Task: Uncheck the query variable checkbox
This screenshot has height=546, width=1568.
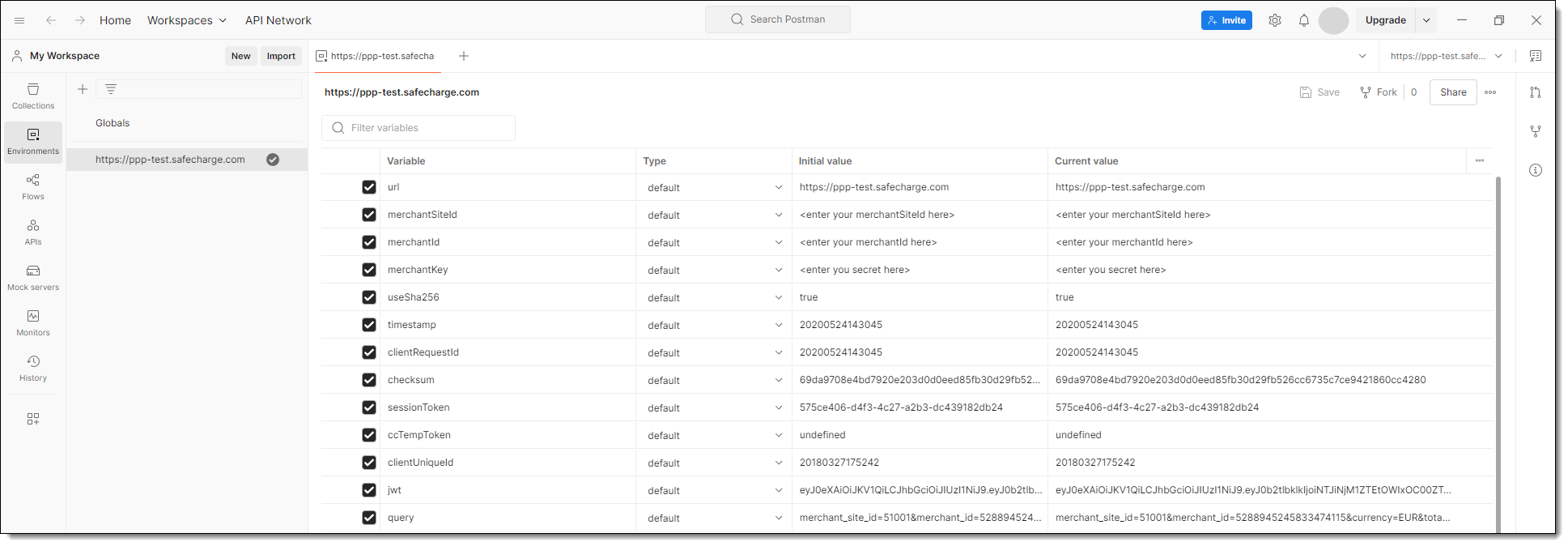Action: pyautogui.click(x=369, y=518)
